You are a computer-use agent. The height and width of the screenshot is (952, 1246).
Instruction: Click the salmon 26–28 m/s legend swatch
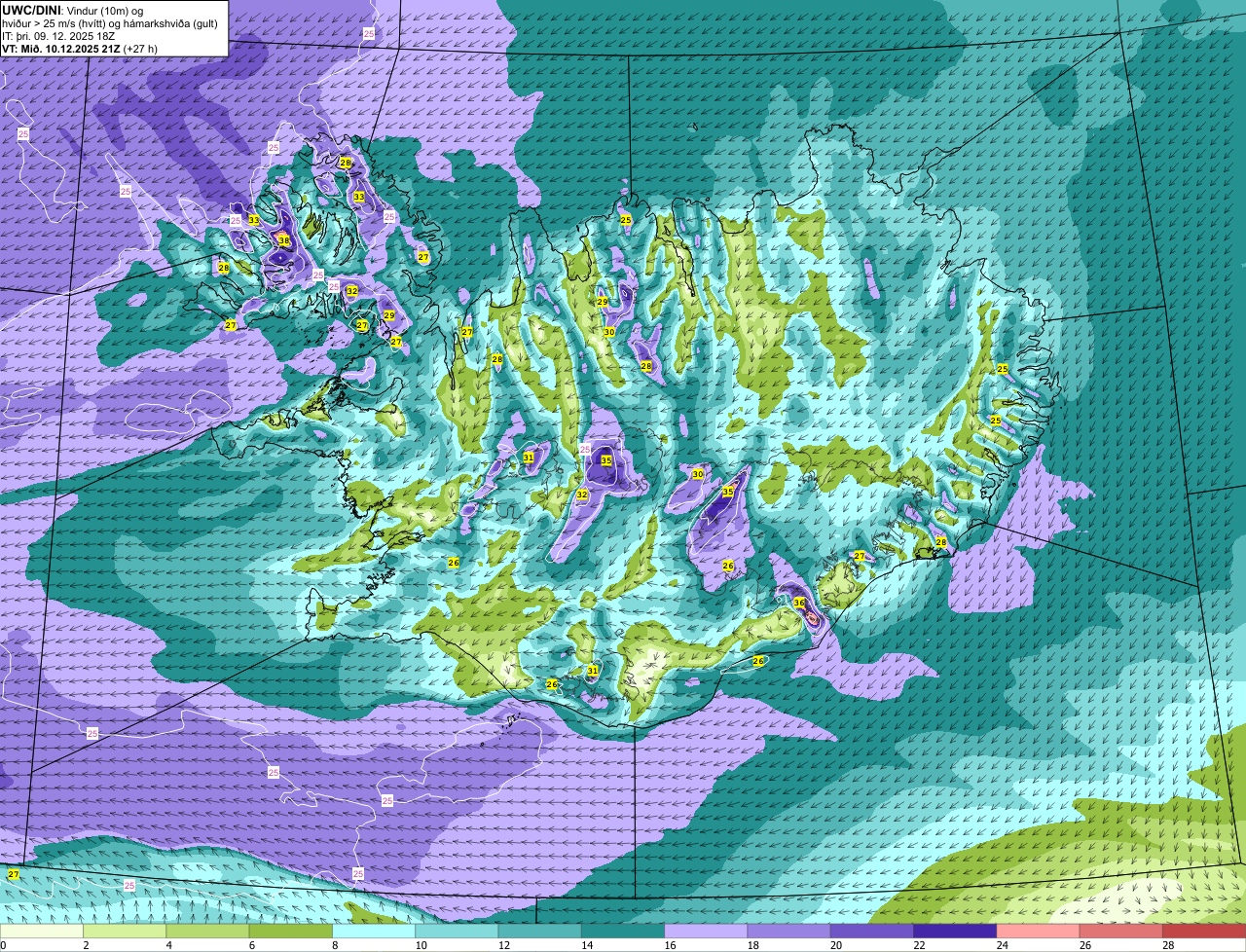tap(1119, 931)
